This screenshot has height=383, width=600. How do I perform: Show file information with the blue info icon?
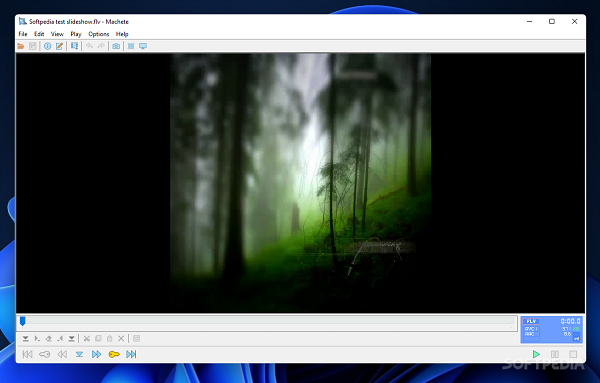[x=47, y=46]
